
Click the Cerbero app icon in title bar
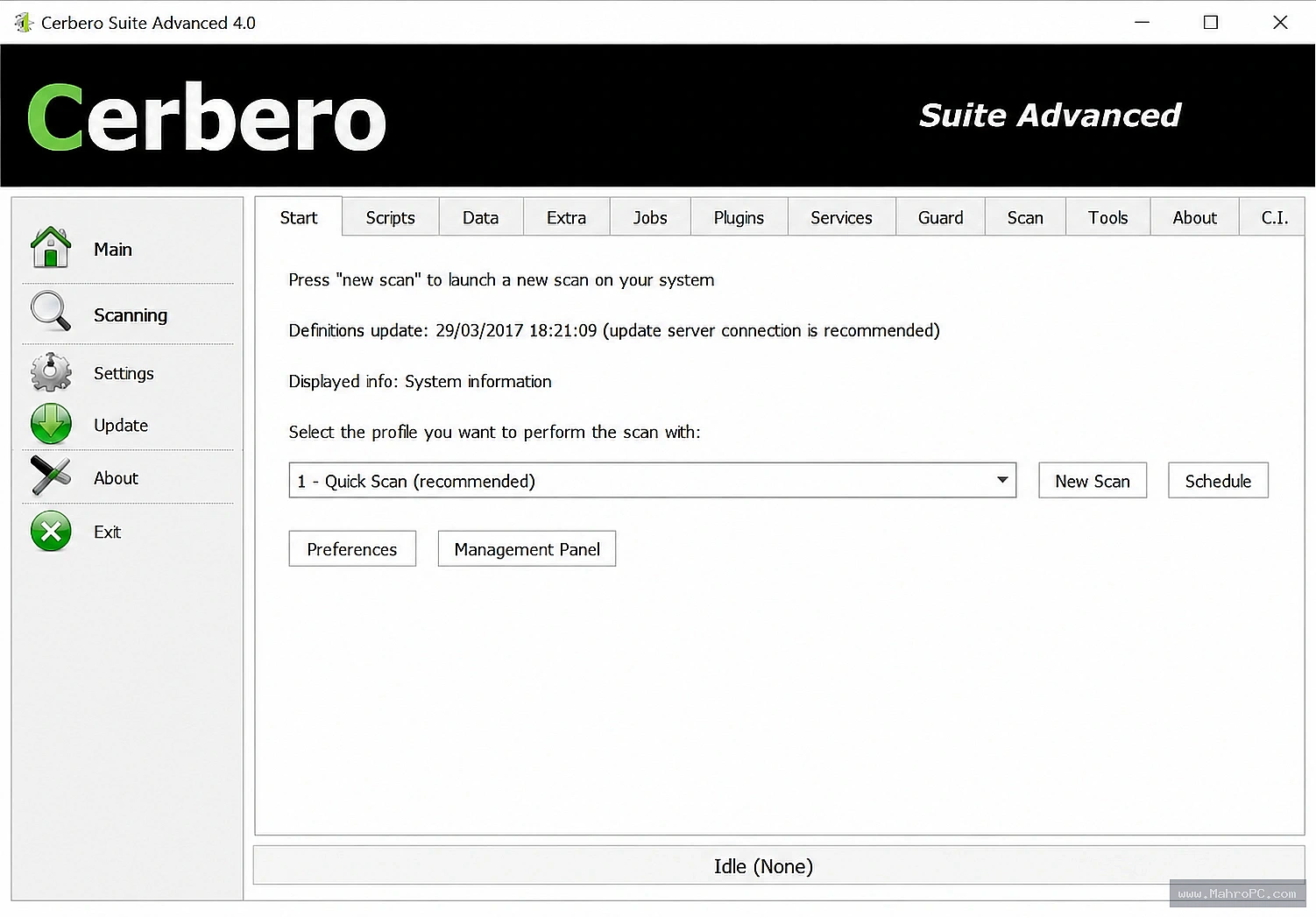(x=23, y=23)
